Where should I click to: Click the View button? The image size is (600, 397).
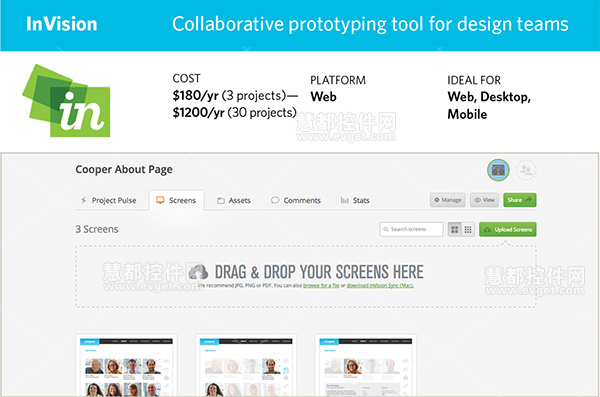click(484, 200)
